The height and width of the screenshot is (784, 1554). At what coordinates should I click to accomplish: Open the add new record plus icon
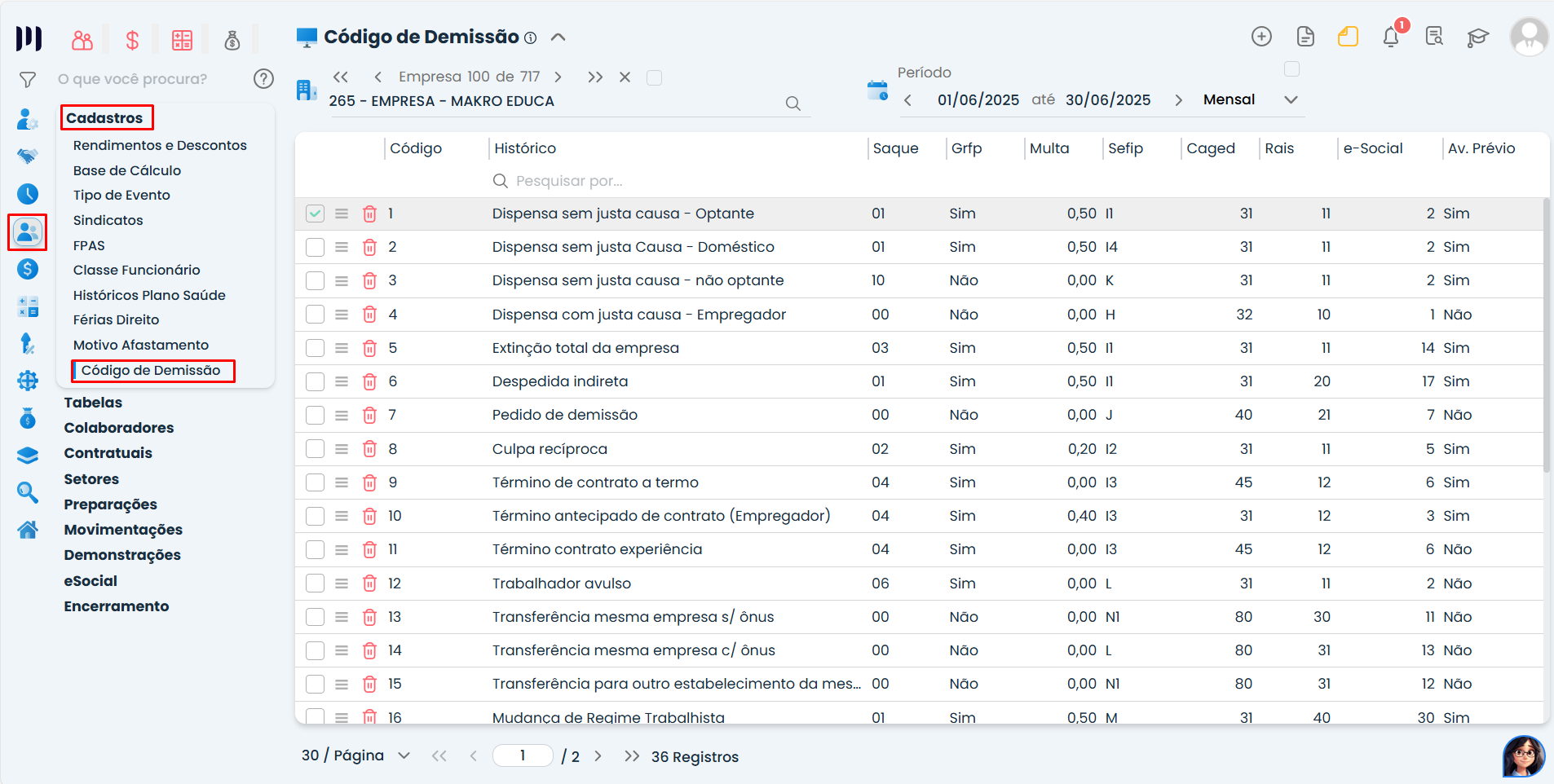(x=1260, y=37)
